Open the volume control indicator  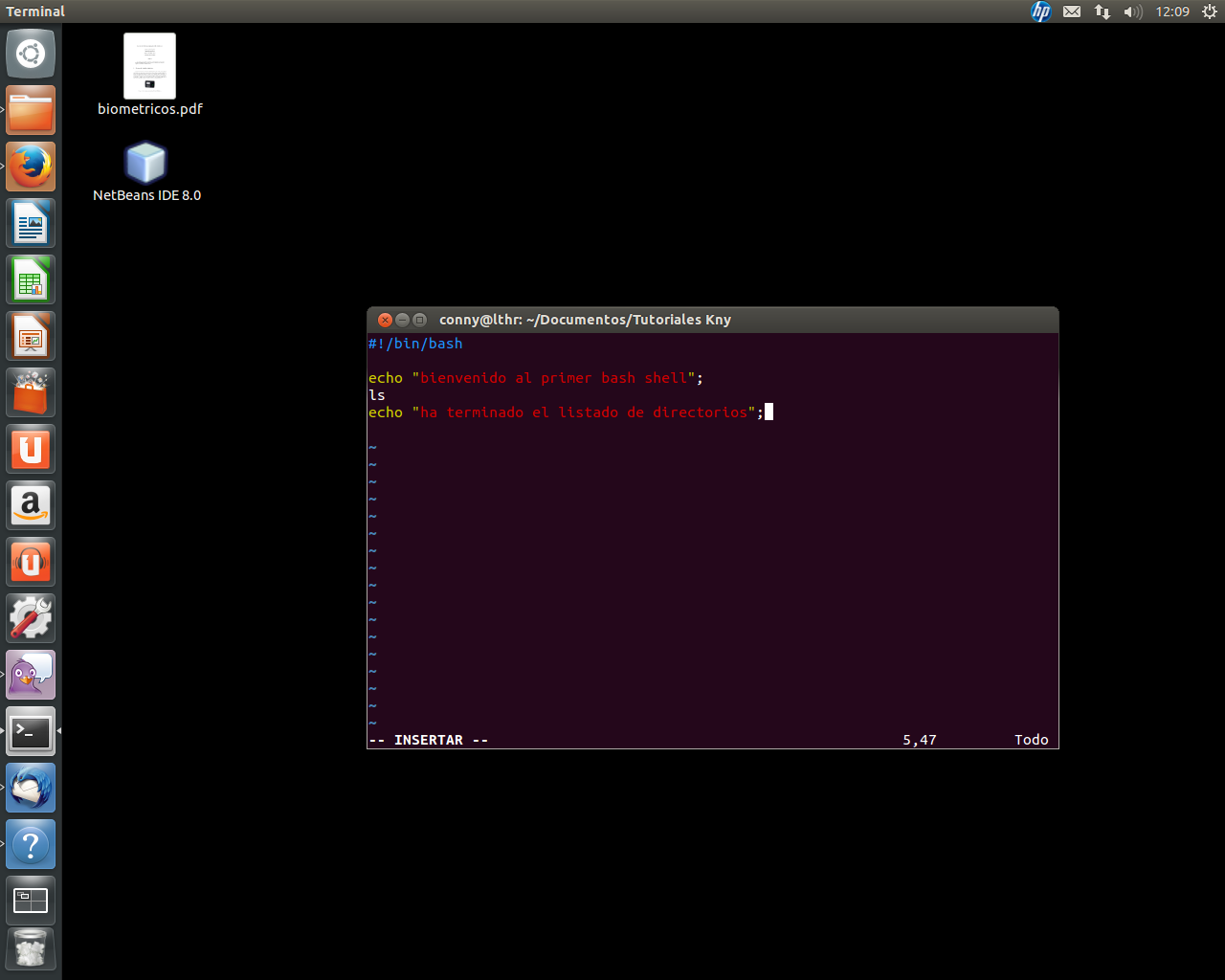(x=1133, y=11)
